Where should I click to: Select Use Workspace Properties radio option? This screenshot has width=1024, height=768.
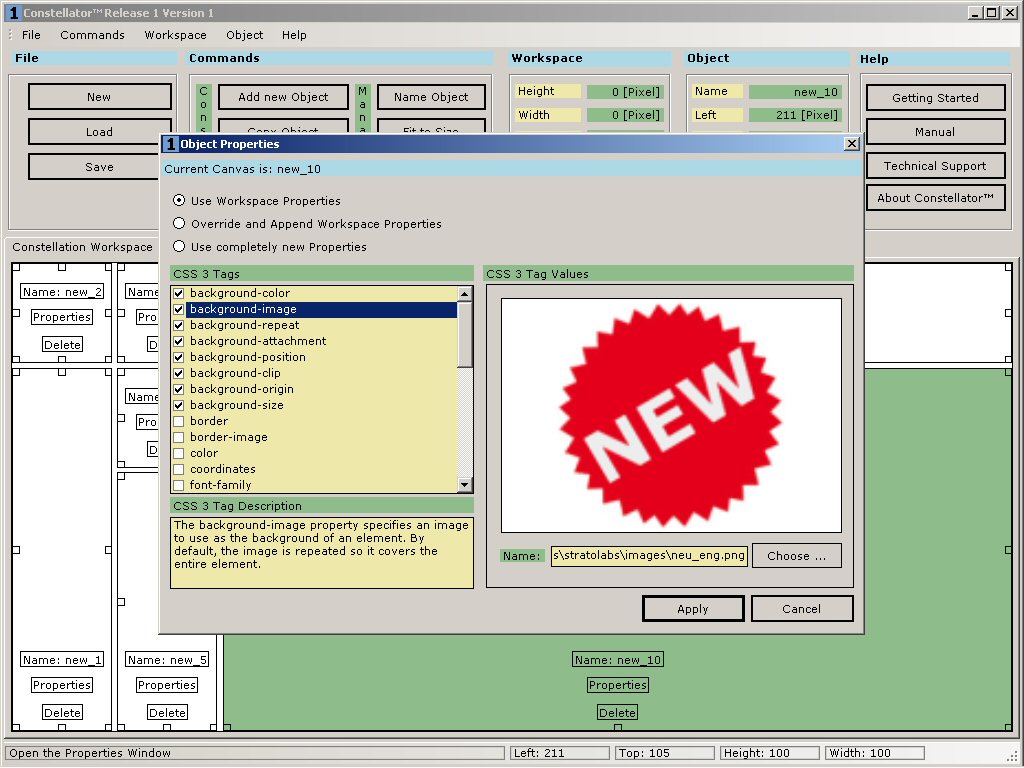click(179, 201)
